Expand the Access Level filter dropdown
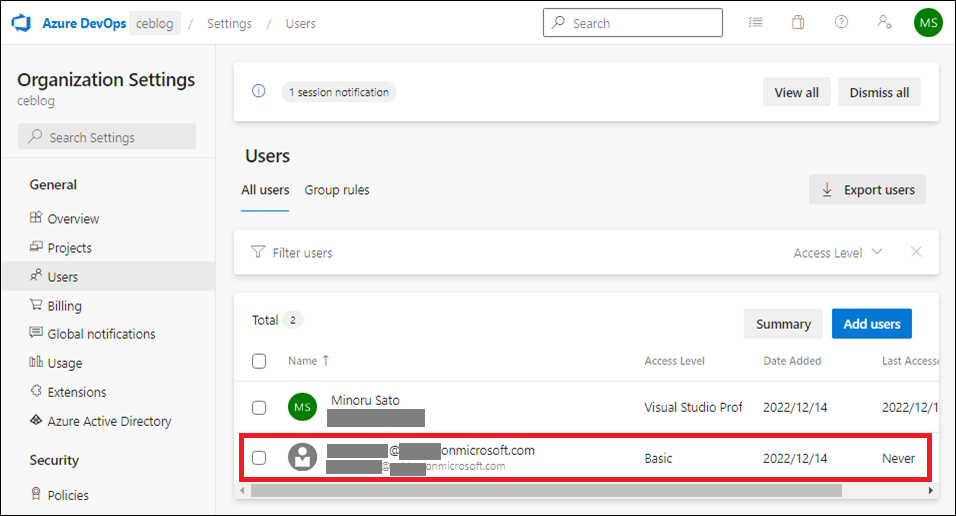The height and width of the screenshot is (516, 956). (x=838, y=253)
